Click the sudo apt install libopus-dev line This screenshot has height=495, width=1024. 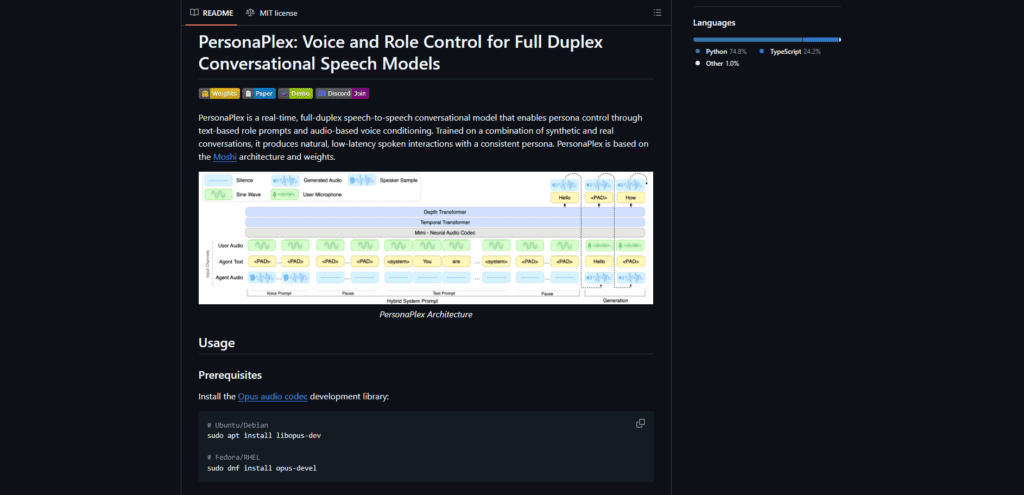(x=264, y=435)
